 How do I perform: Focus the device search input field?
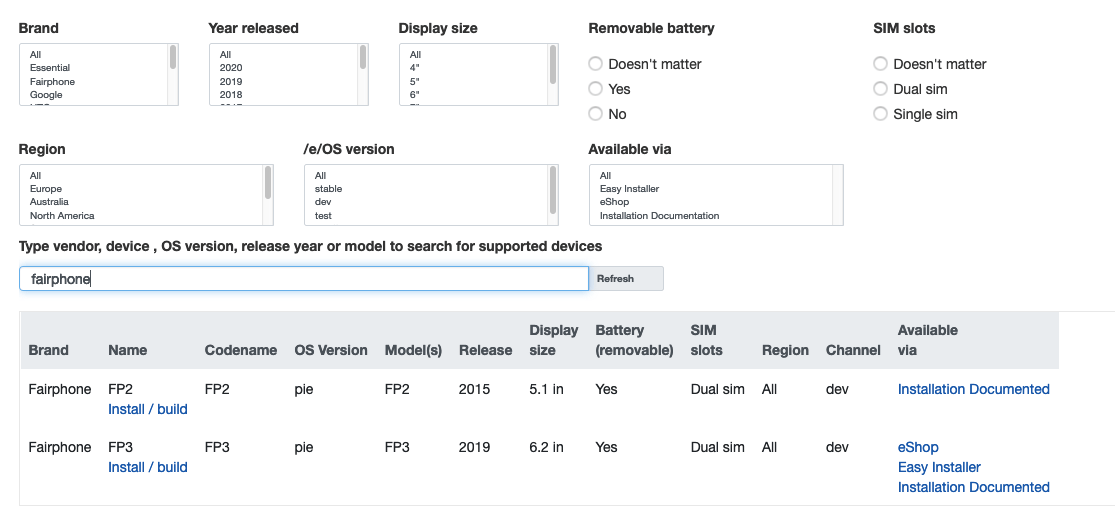click(304, 279)
